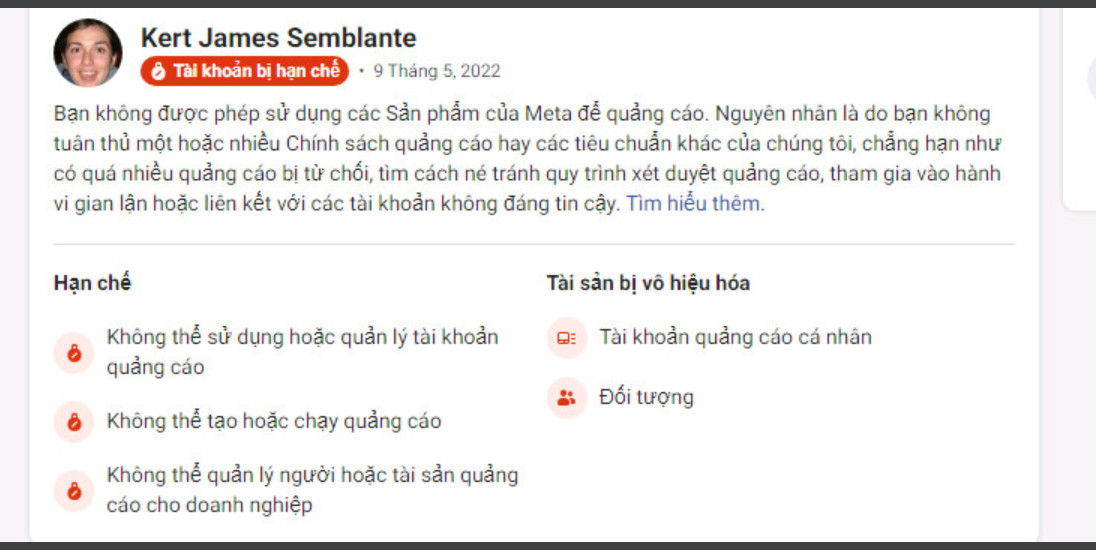Click the Meta advertising policy explanation paragraph

[x=528, y=159]
